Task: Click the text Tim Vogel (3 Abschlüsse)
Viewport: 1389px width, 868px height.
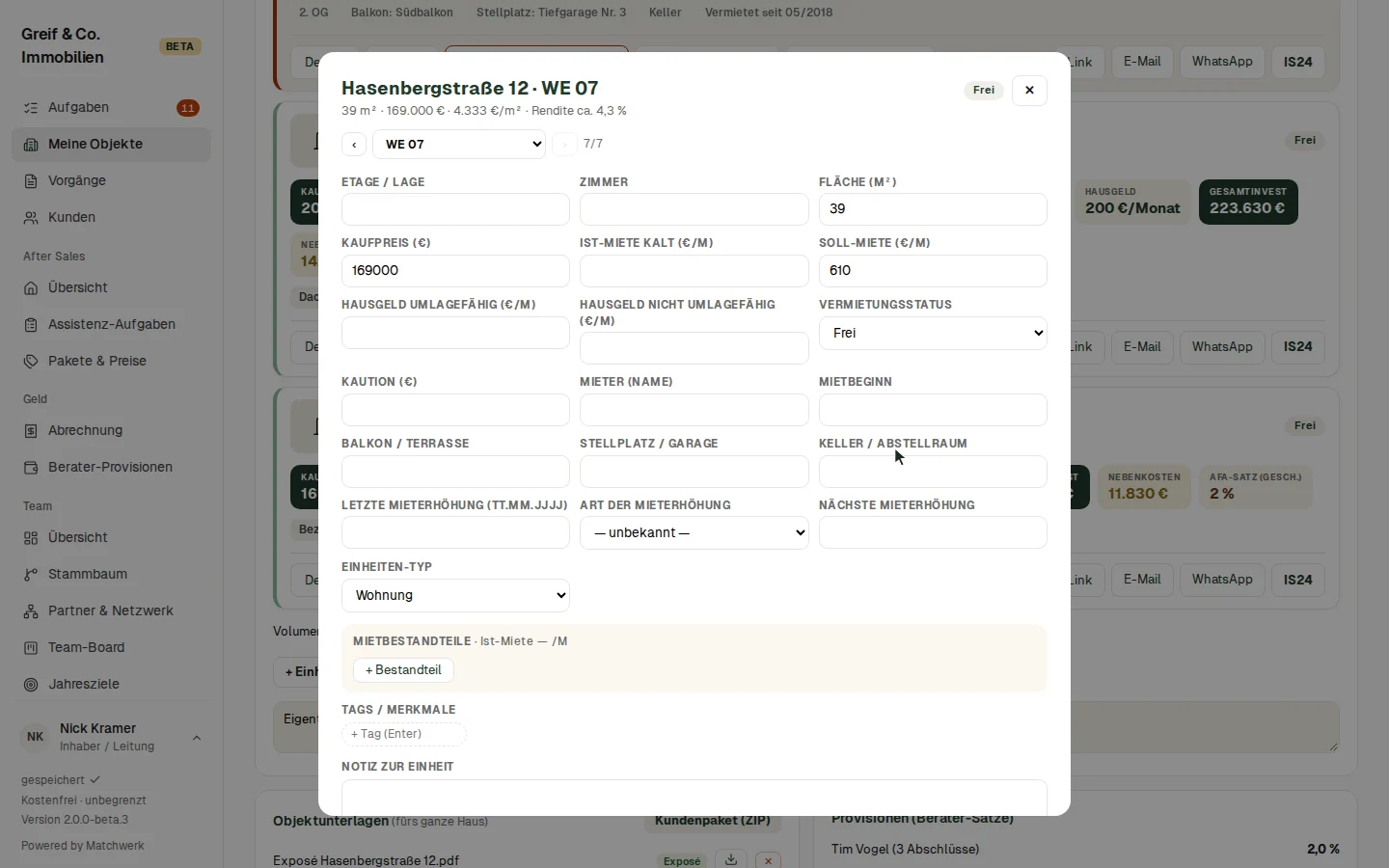Action: click(905, 850)
